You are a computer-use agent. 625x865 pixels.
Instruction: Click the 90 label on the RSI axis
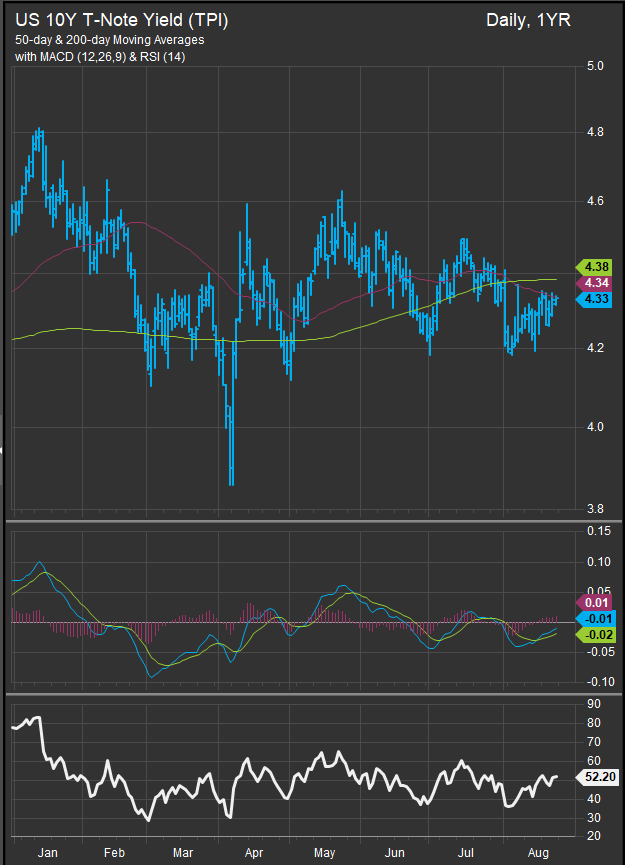click(x=595, y=705)
